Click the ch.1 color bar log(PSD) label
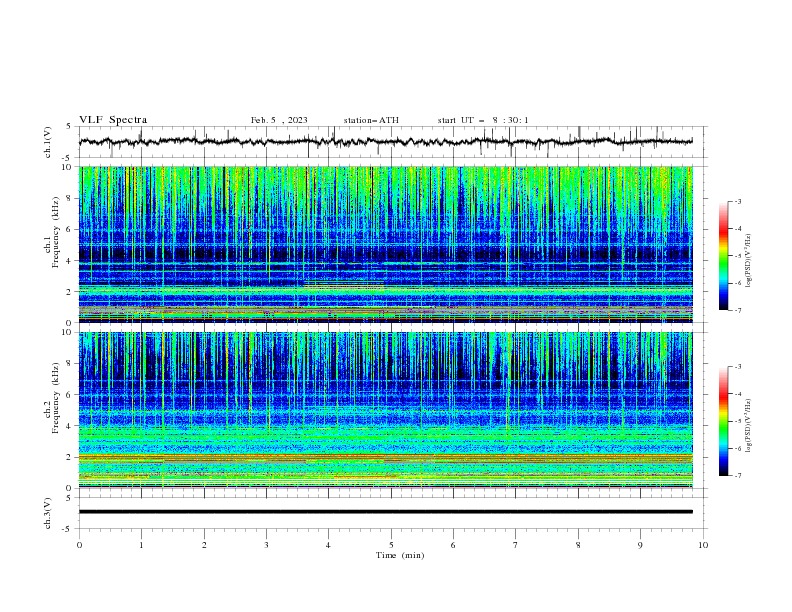The height and width of the screenshot is (612, 792). click(748, 261)
